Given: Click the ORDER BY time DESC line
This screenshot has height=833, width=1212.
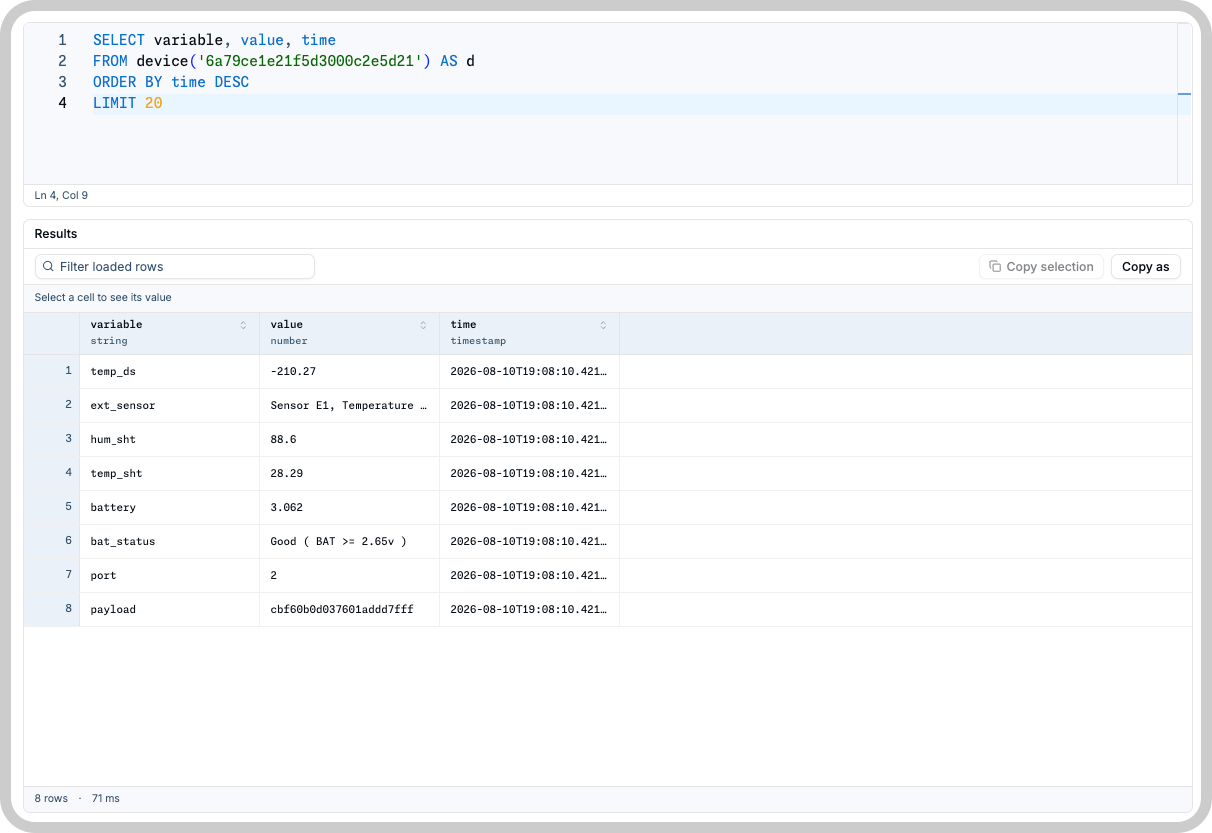Looking at the screenshot, I should 171,83.
